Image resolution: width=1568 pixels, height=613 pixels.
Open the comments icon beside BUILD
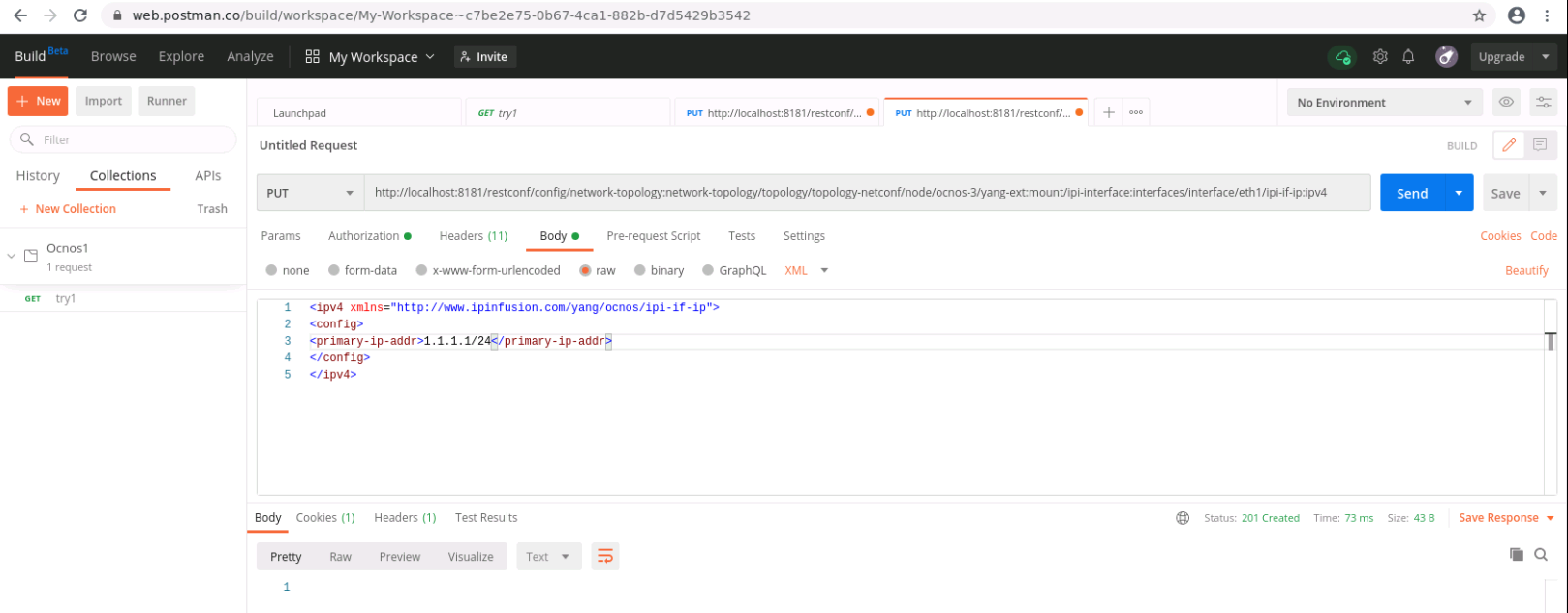coord(1539,145)
